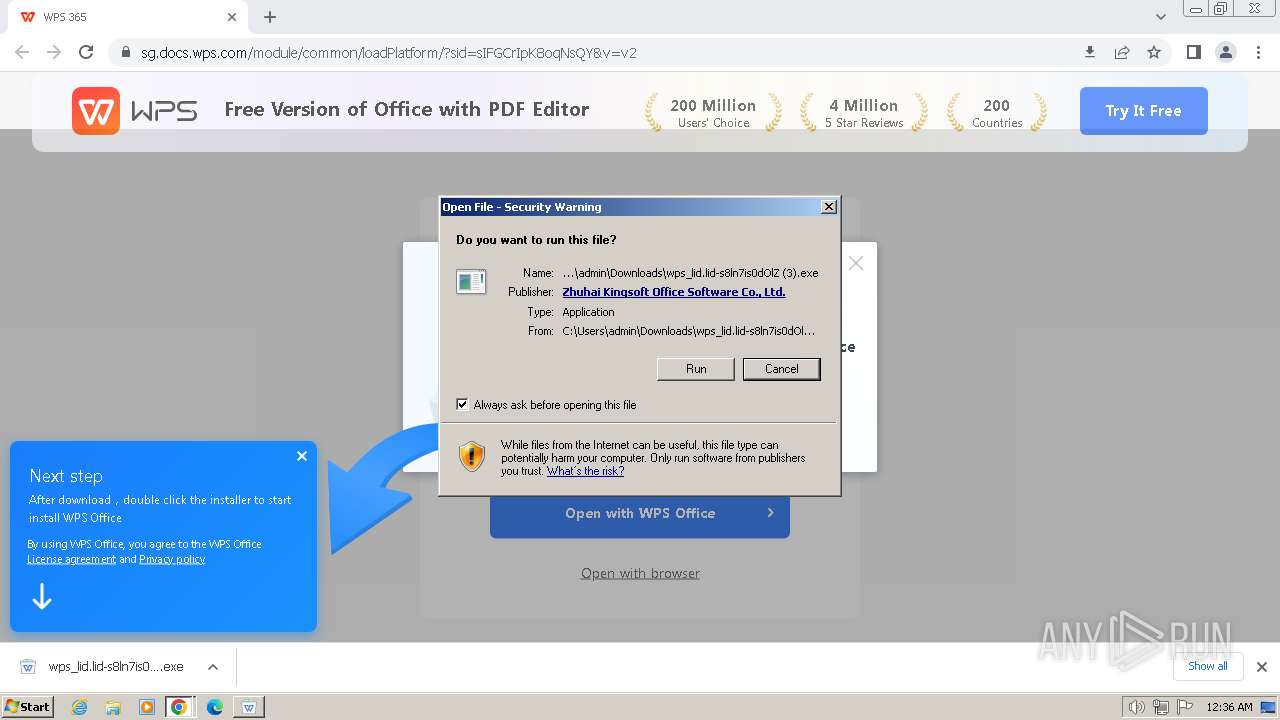
Task: Close the Chrome downloads bar
Action: (x=1261, y=667)
